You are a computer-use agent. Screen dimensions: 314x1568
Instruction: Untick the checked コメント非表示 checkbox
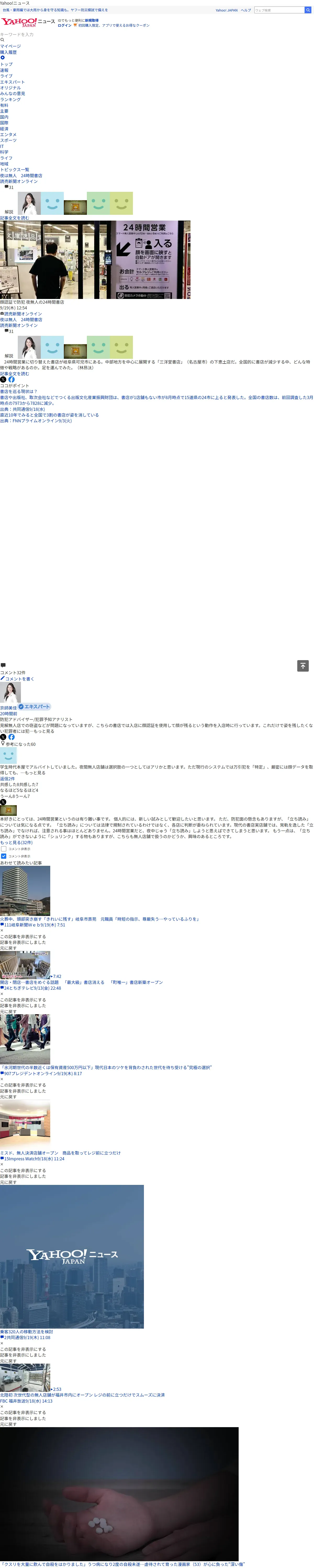pyautogui.click(x=4, y=856)
